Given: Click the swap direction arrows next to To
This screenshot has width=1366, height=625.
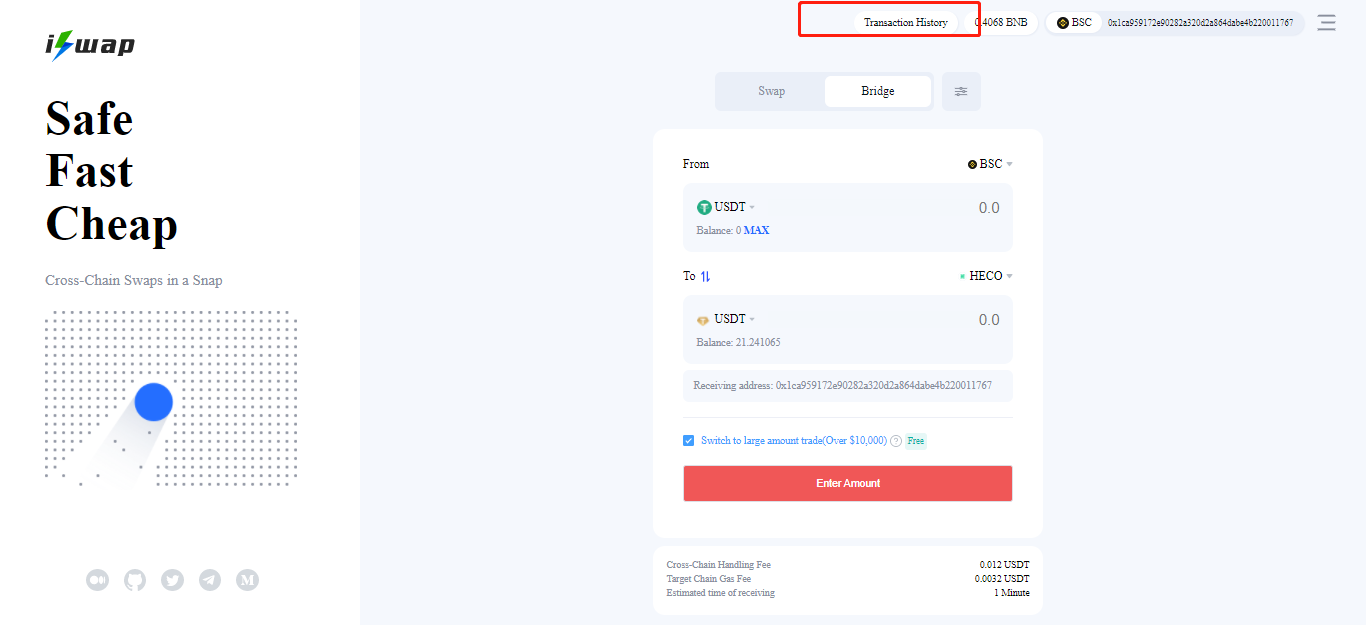Looking at the screenshot, I should click(x=705, y=276).
